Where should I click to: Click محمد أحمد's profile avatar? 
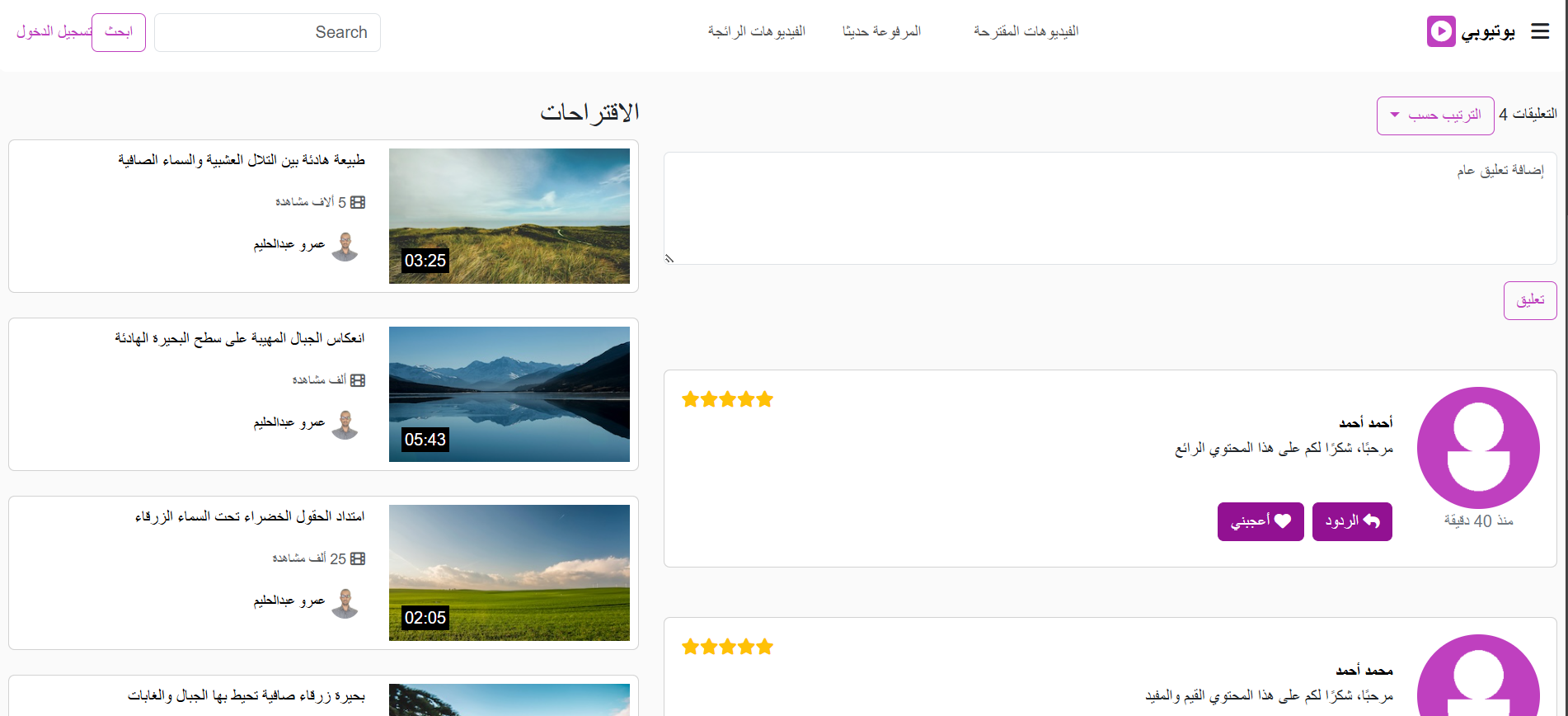point(1478,676)
